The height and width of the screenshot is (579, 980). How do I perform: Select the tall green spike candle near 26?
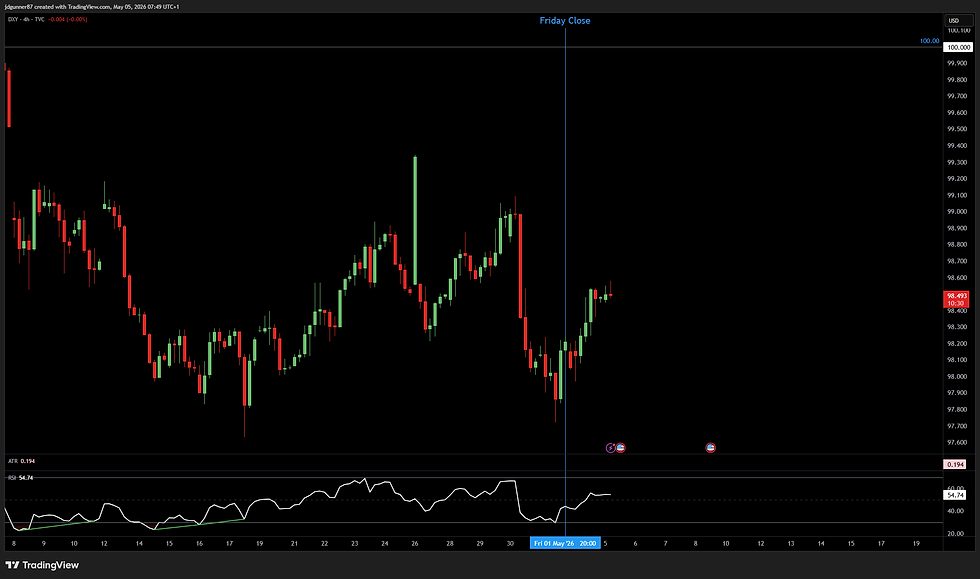pyautogui.click(x=415, y=220)
